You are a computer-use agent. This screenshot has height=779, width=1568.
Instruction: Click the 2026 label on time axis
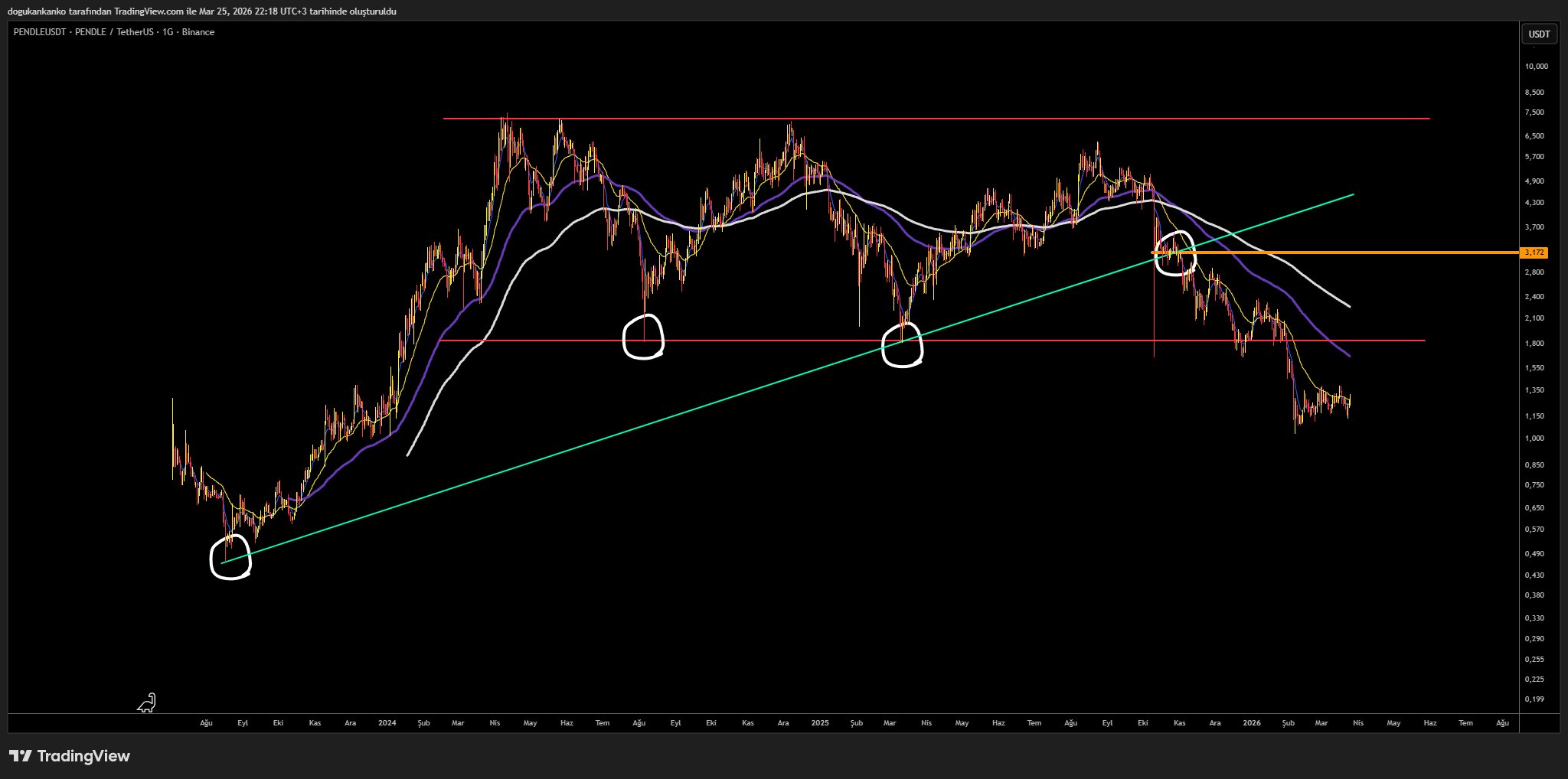click(1252, 723)
